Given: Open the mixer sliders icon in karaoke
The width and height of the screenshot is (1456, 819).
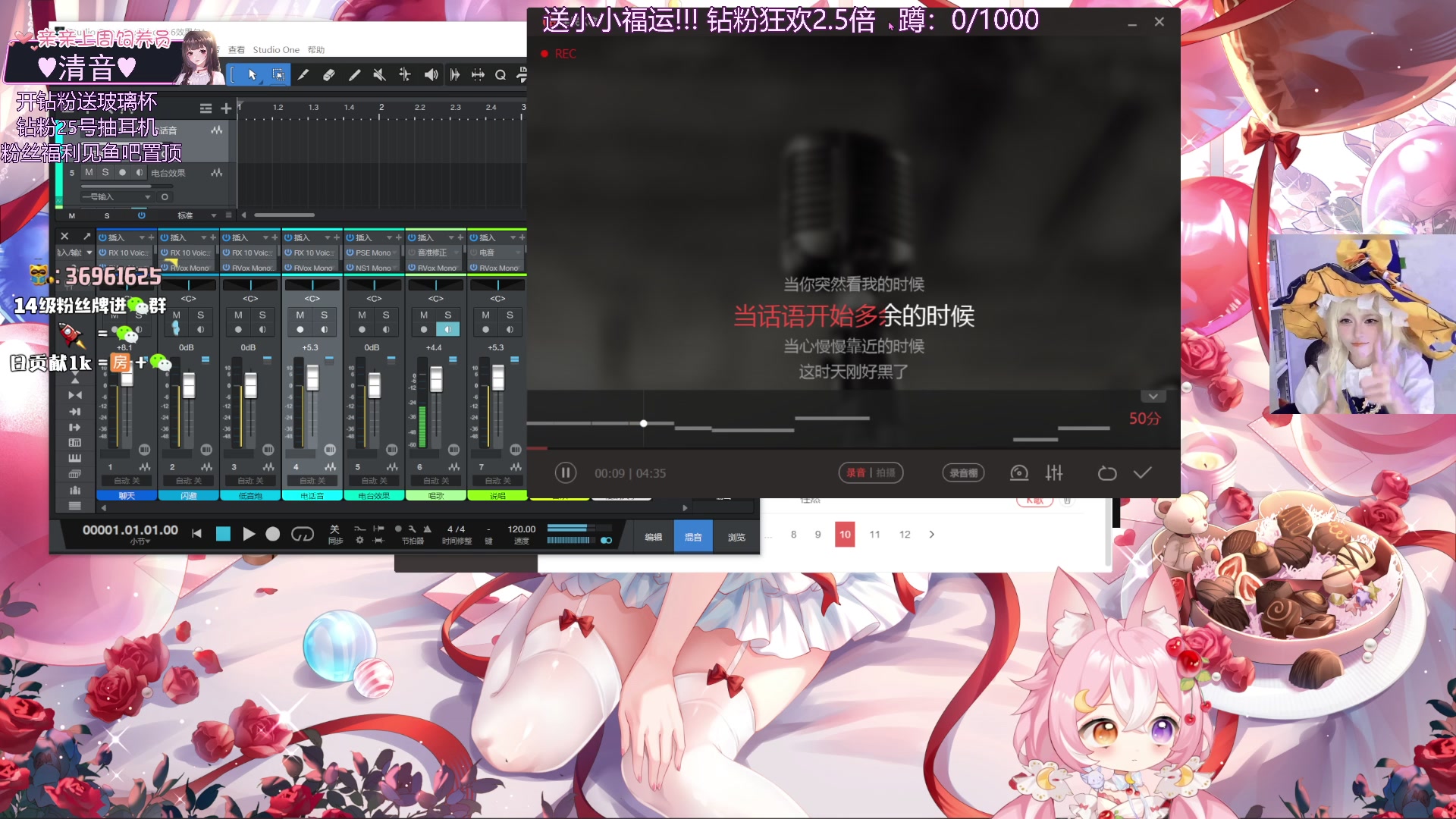Looking at the screenshot, I should pyautogui.click(x=1054, y=473).
